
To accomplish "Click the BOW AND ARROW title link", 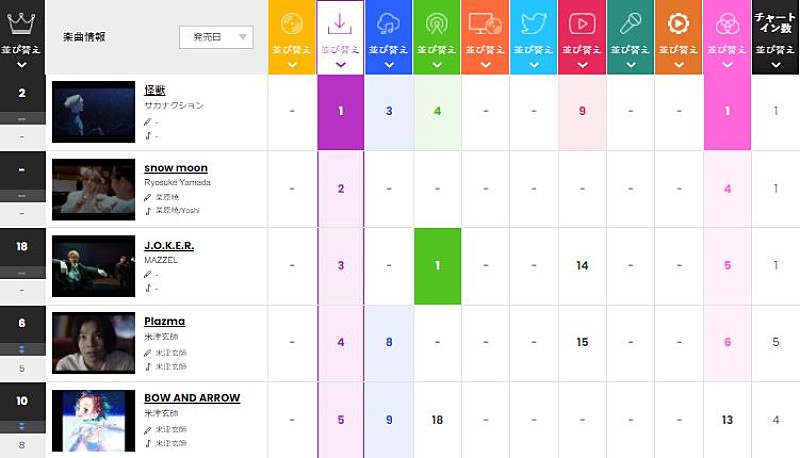I will point(192,398).
